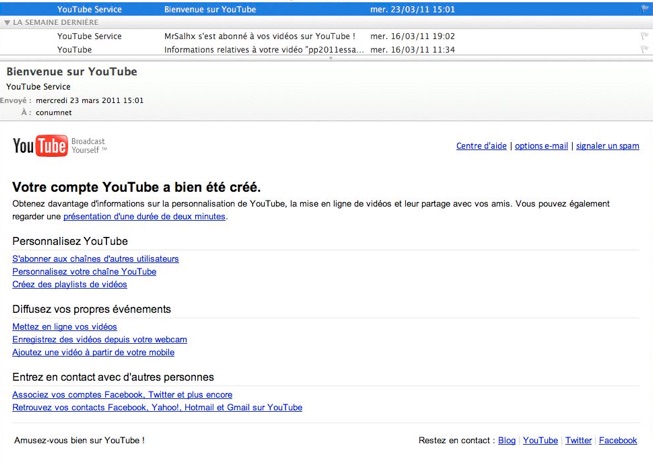The width and height of the screenshot is (653, 461).
Task: Select the Bienvenue sur YouTube message row
Action: [326, 9]
